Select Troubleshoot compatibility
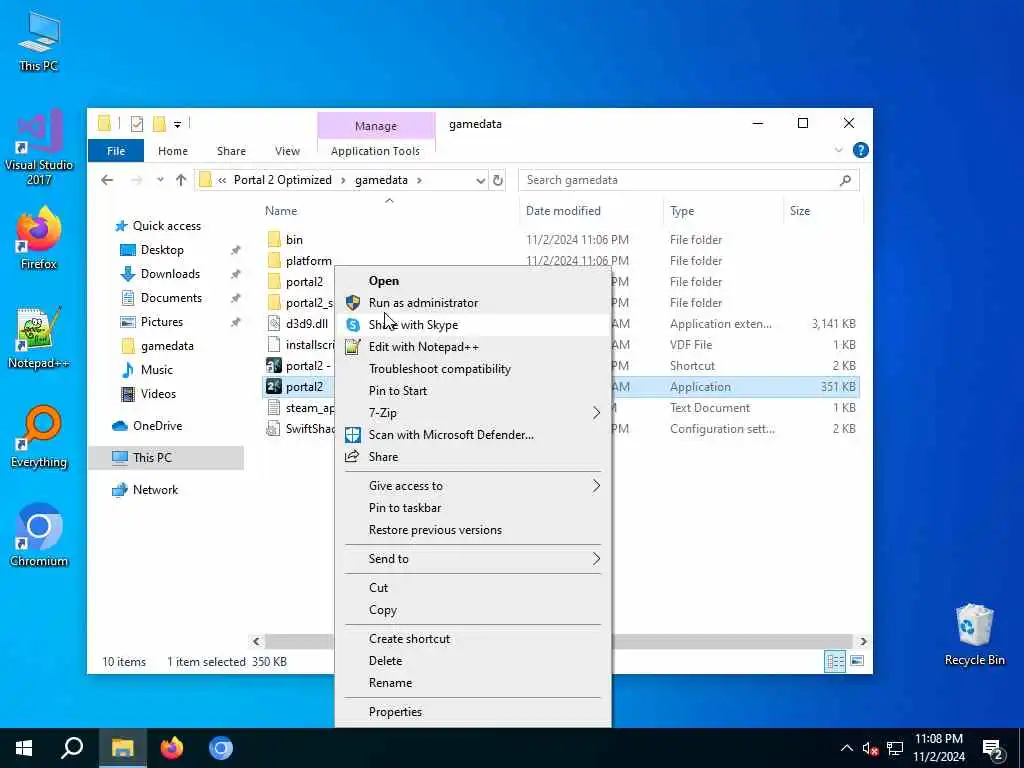 pos(473,369)
